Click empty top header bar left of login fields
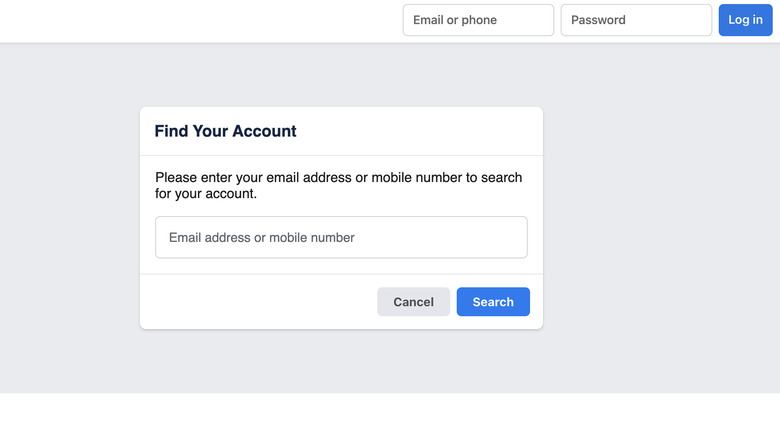The image size is (780, 438). point(200,20)
